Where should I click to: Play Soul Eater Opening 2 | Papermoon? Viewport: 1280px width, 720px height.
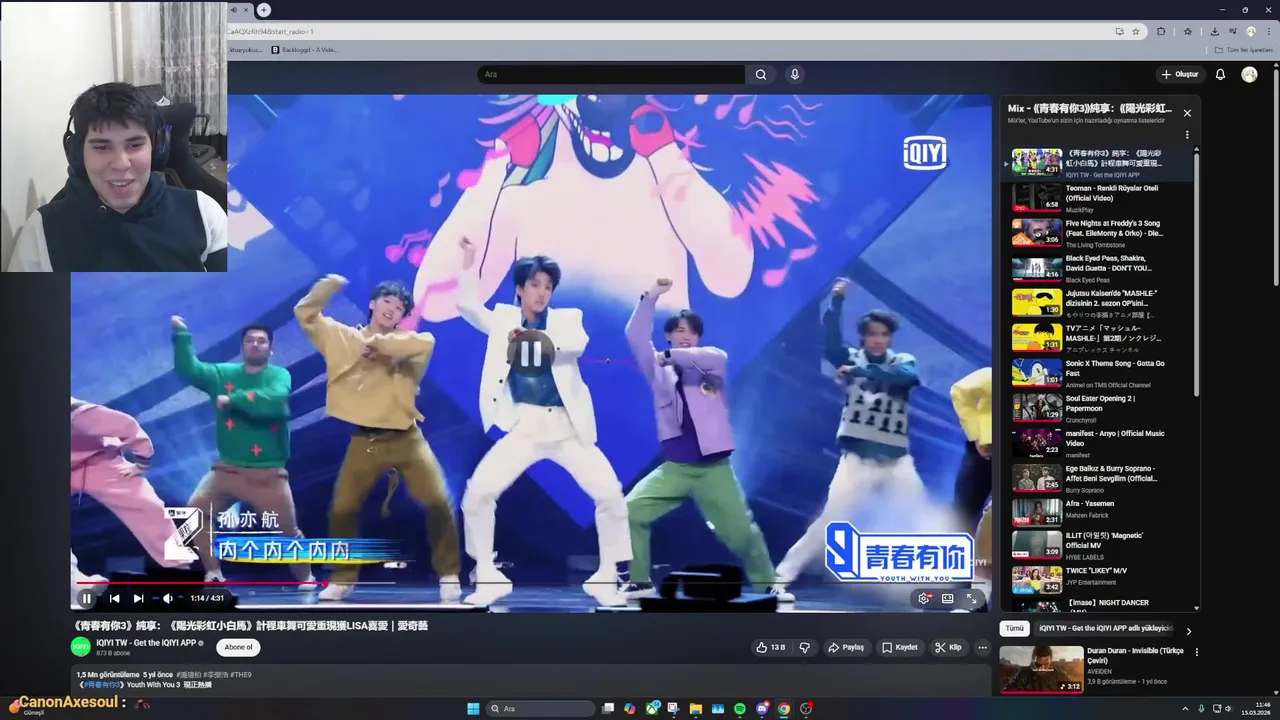pos(1097,407)
